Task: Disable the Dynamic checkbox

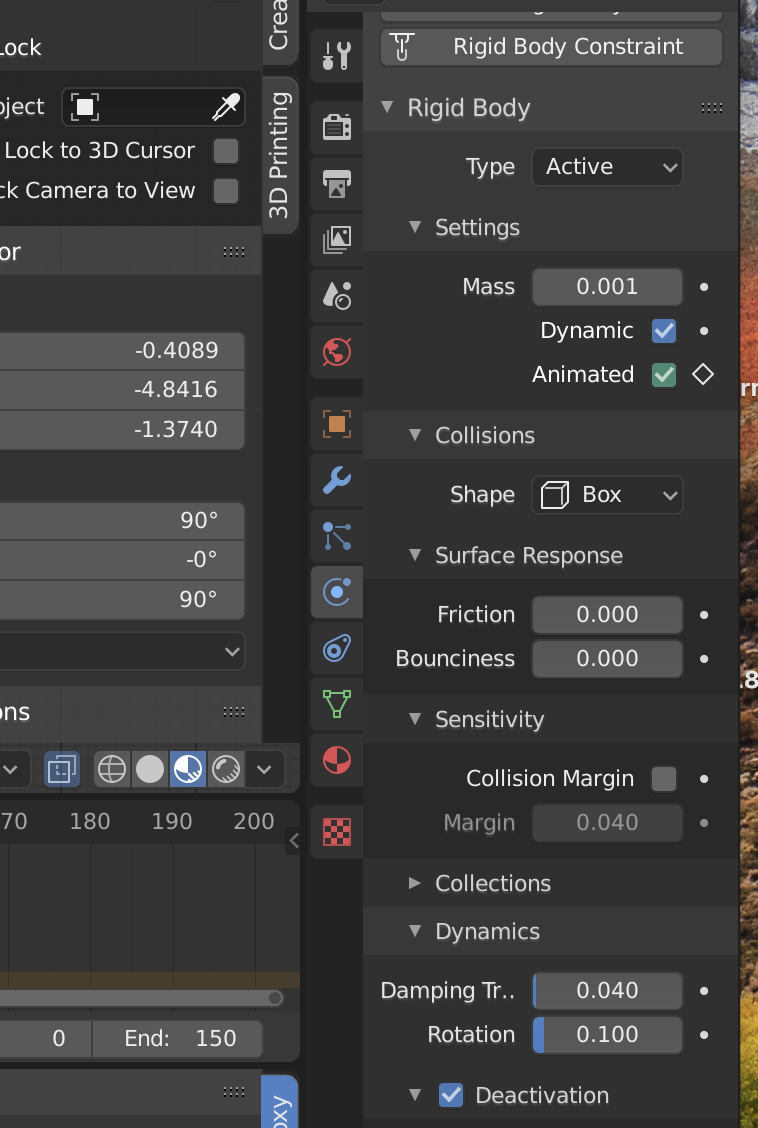Action: 663,330
